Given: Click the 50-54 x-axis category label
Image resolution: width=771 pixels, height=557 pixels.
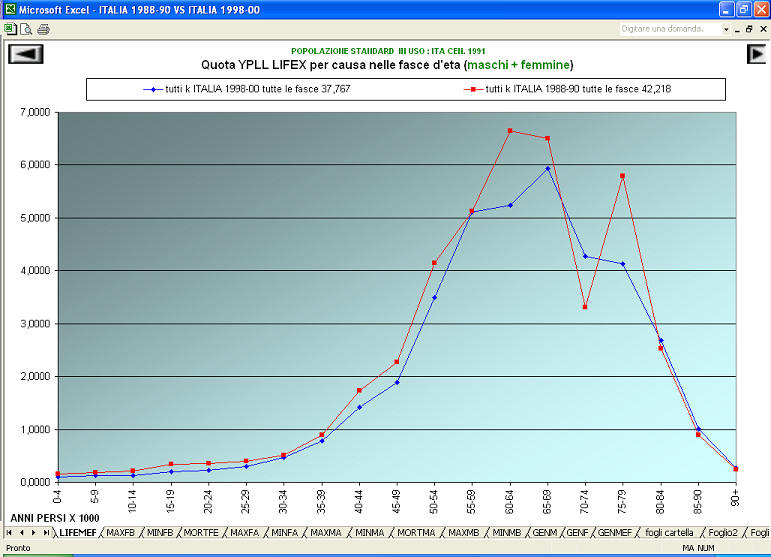Looking at the screenshot, I should 434,501.
